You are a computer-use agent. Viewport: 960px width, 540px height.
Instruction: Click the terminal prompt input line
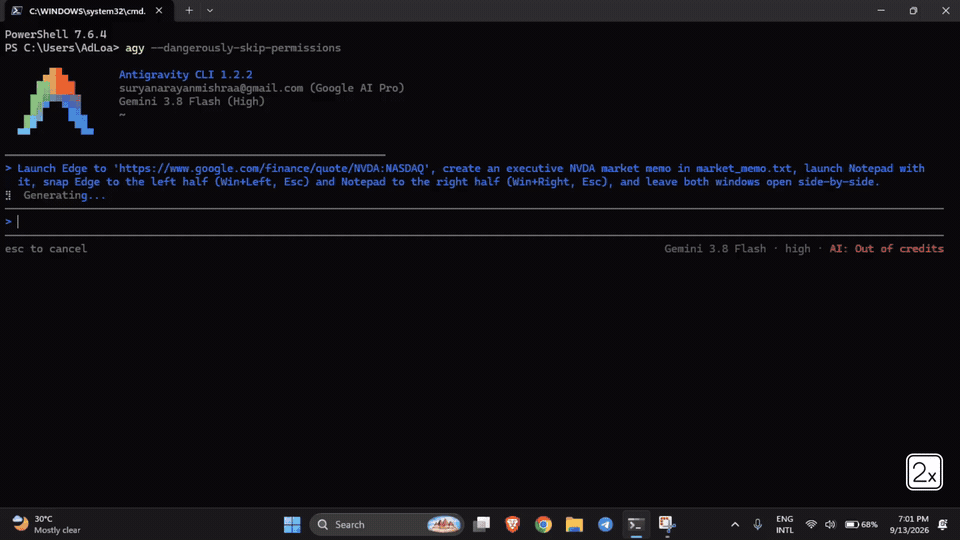(474, 222)
